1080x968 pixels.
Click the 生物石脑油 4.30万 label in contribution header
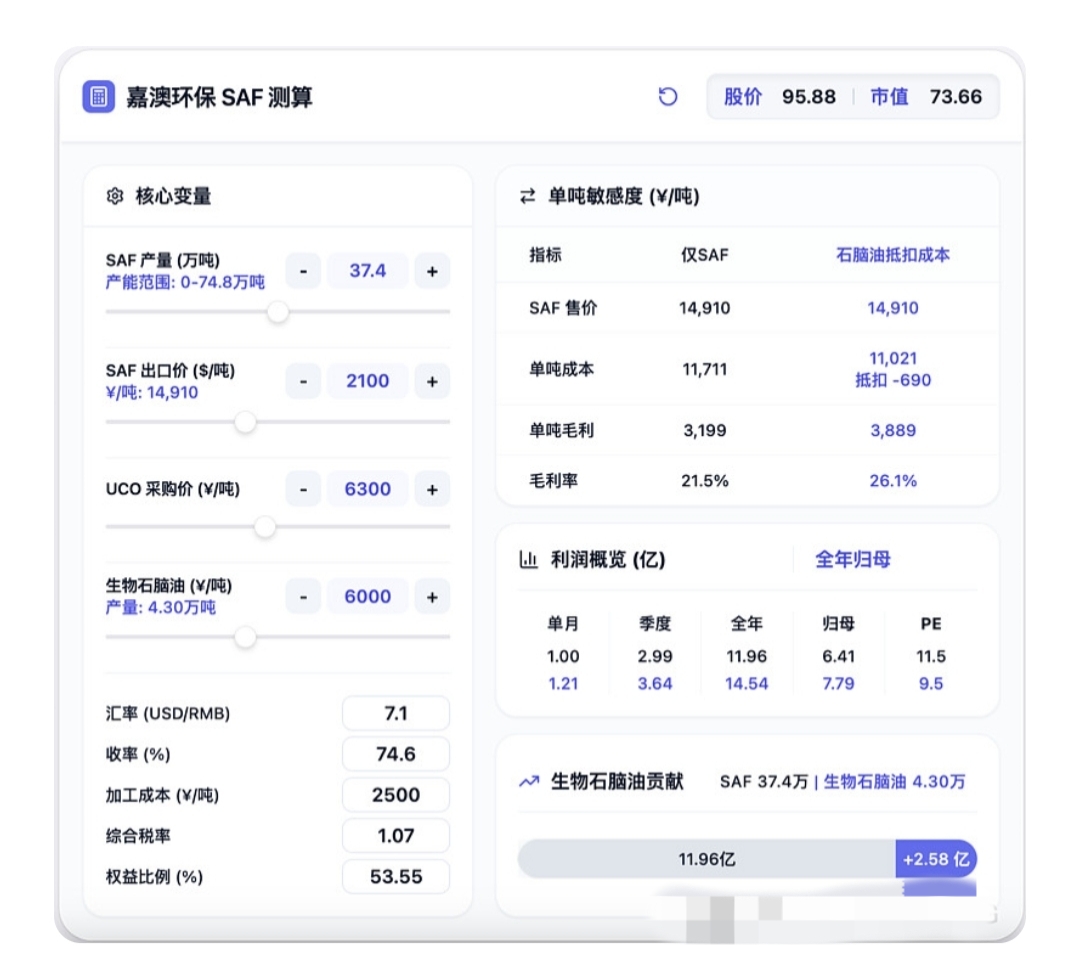click(x=895, y=782)
